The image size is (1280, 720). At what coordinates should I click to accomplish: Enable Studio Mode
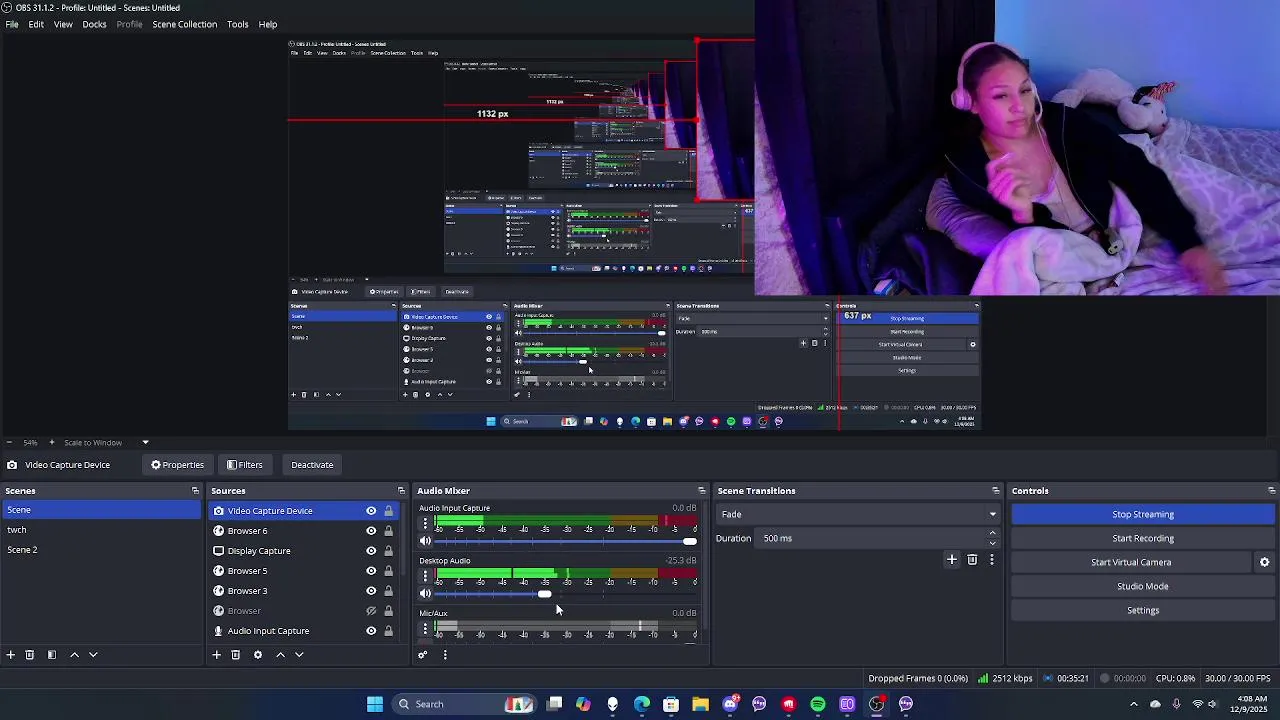tap(1143, 586)
